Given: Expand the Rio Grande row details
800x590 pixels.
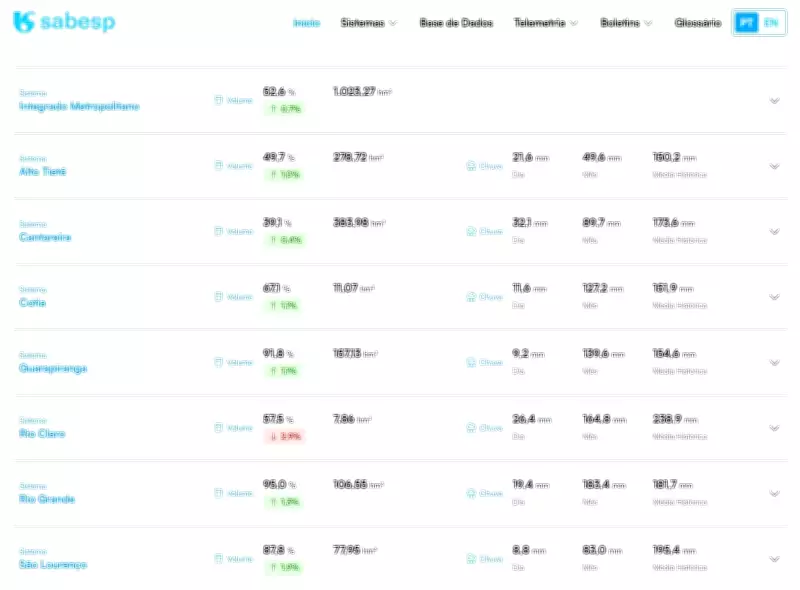Looking at the screenshot, I should click(x=774, y=493).
